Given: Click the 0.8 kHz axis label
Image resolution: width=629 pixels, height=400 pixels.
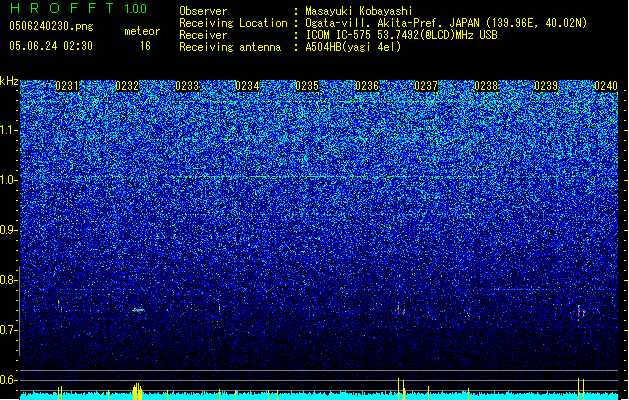Looking at the screenshot, I should pos(8,280).
